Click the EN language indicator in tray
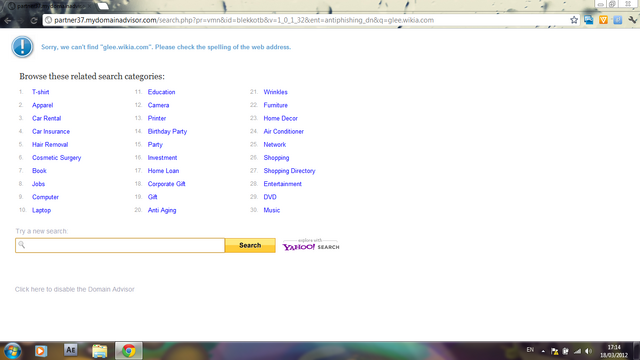 point(530,350)
